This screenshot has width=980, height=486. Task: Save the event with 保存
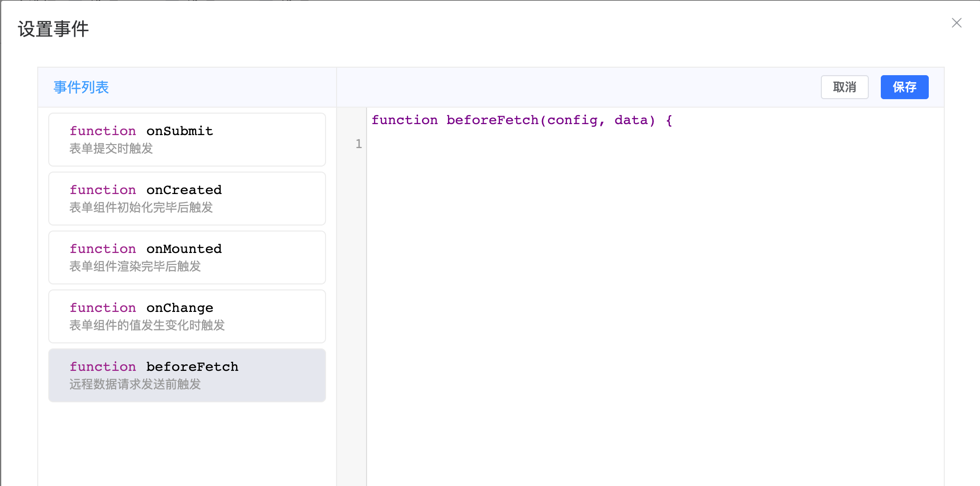point(904,87)
